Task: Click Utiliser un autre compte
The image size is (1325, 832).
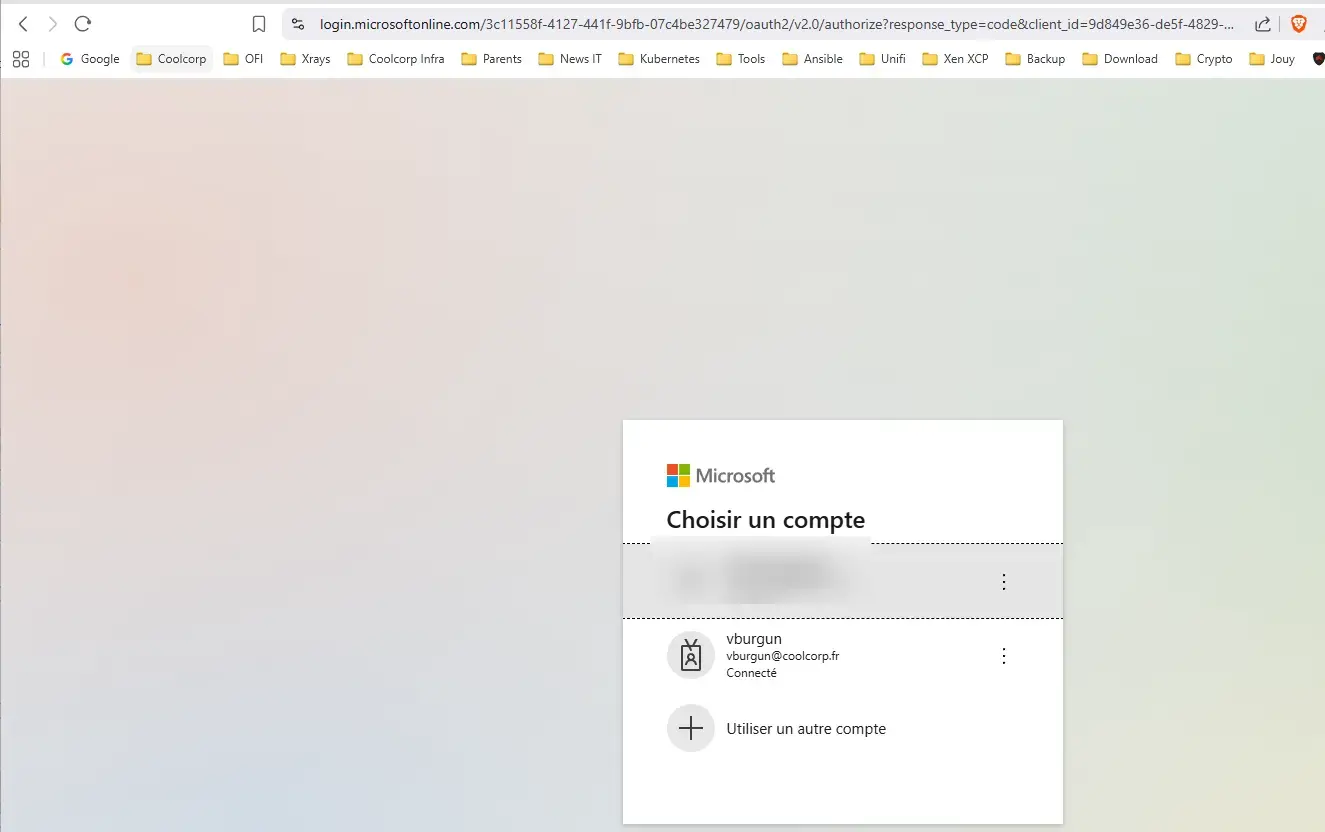Action: (805, 729)
